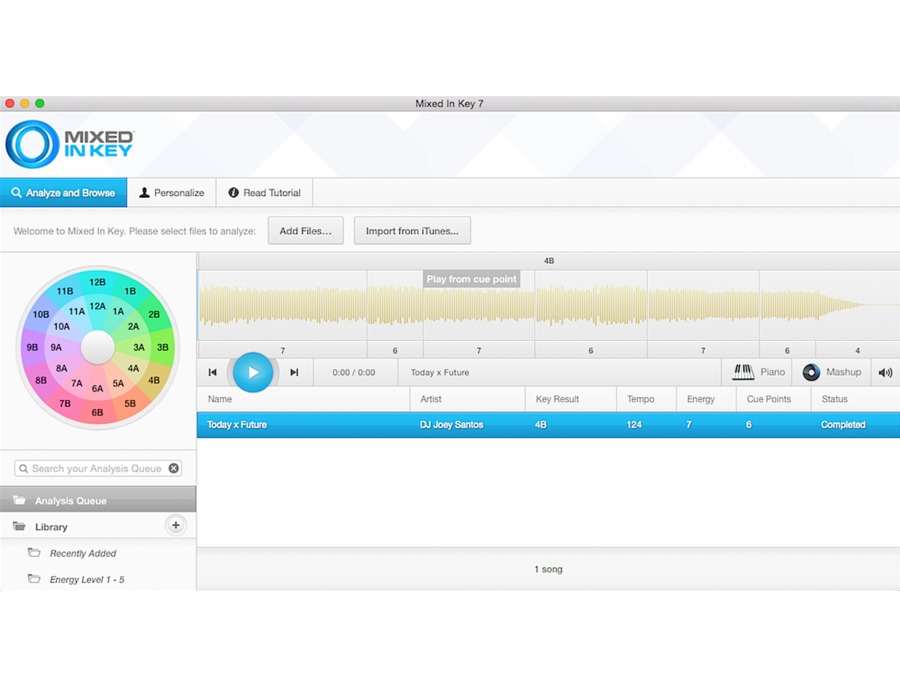Click the Mixed In Key logo
This screenshot has width=900, height=687.
(x=69, y=144)
